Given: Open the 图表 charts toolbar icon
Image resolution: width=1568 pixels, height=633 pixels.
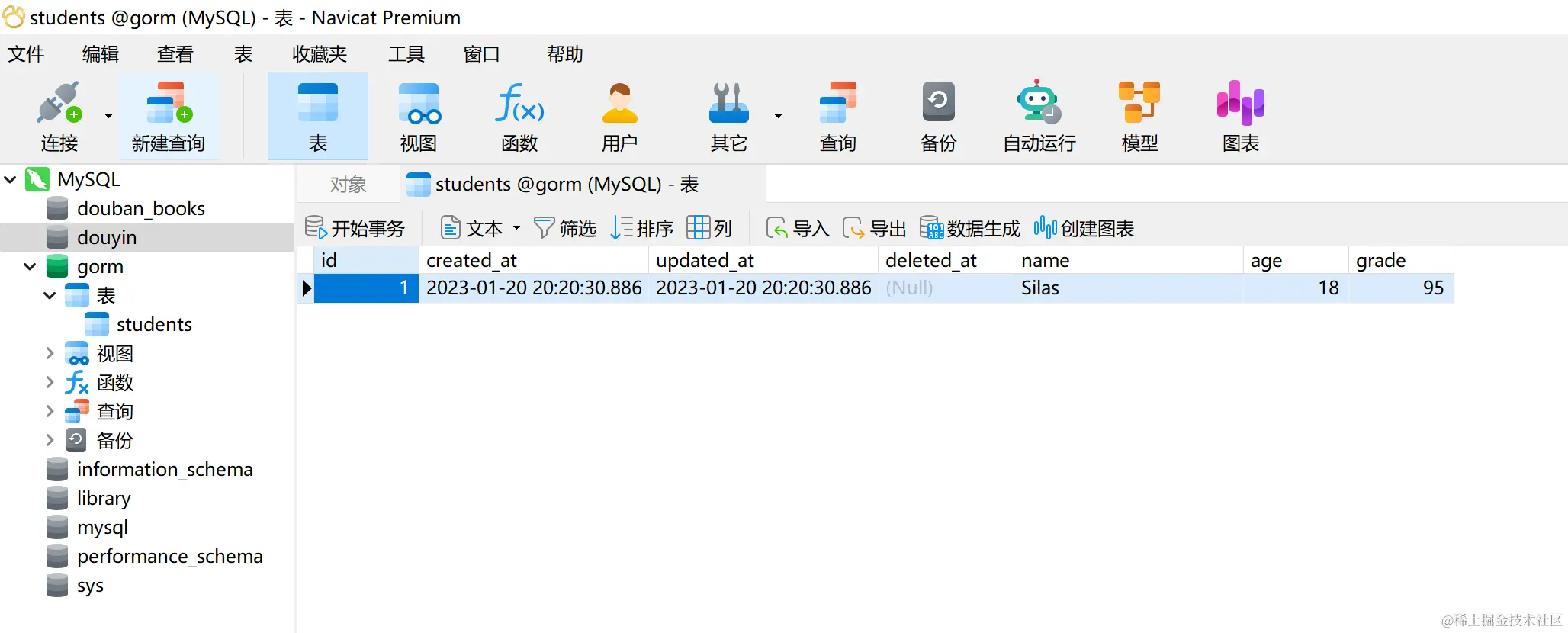Looking at the screenshot, I should coord(1240,116).
